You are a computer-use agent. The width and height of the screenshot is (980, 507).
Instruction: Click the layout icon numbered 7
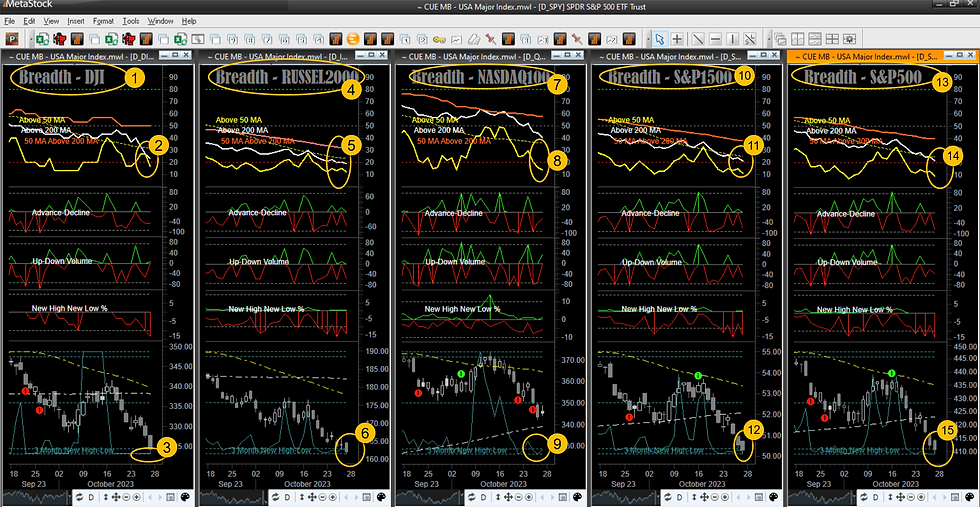[267, 39]
